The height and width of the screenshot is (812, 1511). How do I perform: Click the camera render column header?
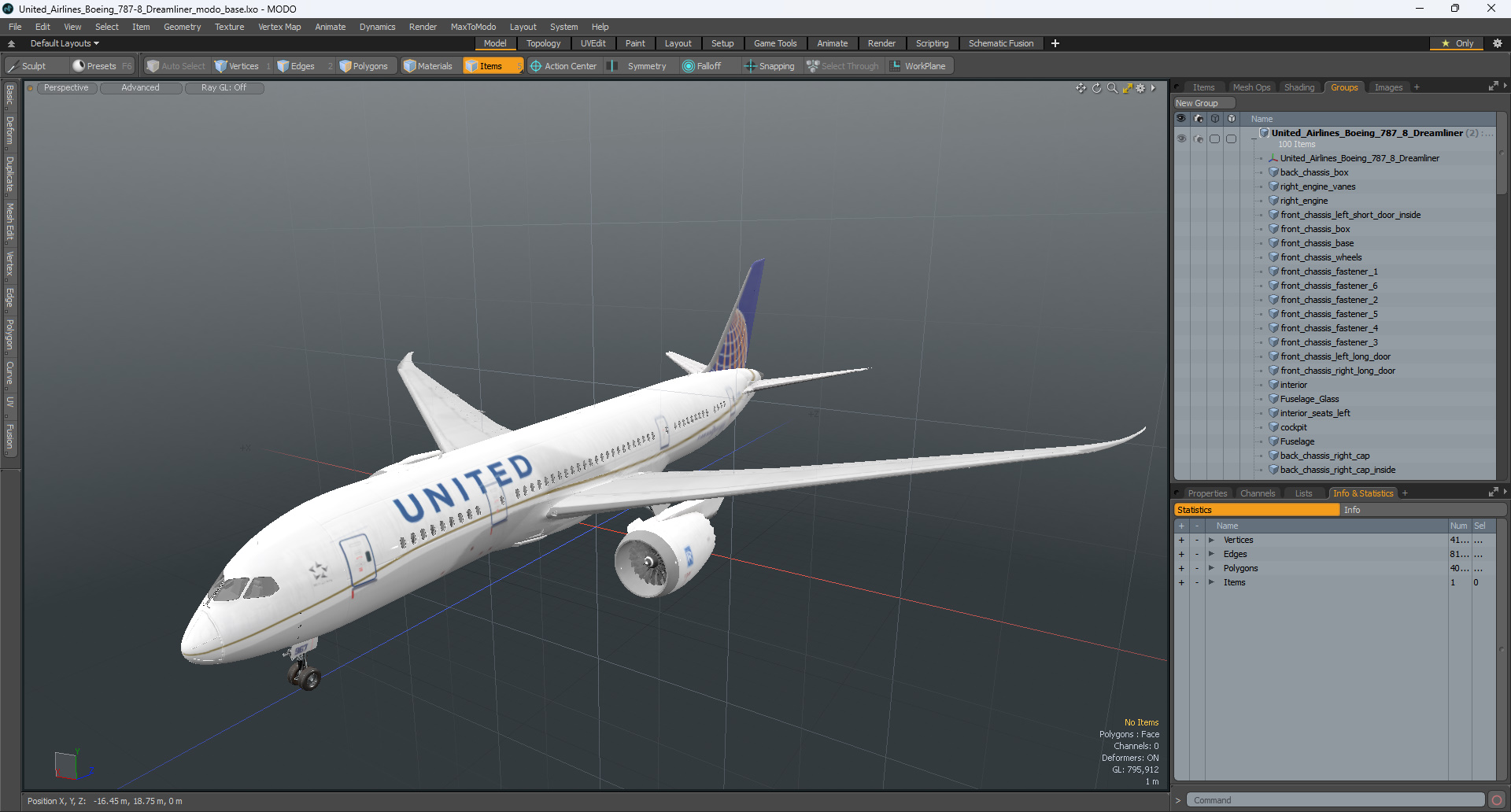[x=1198, y=119]
